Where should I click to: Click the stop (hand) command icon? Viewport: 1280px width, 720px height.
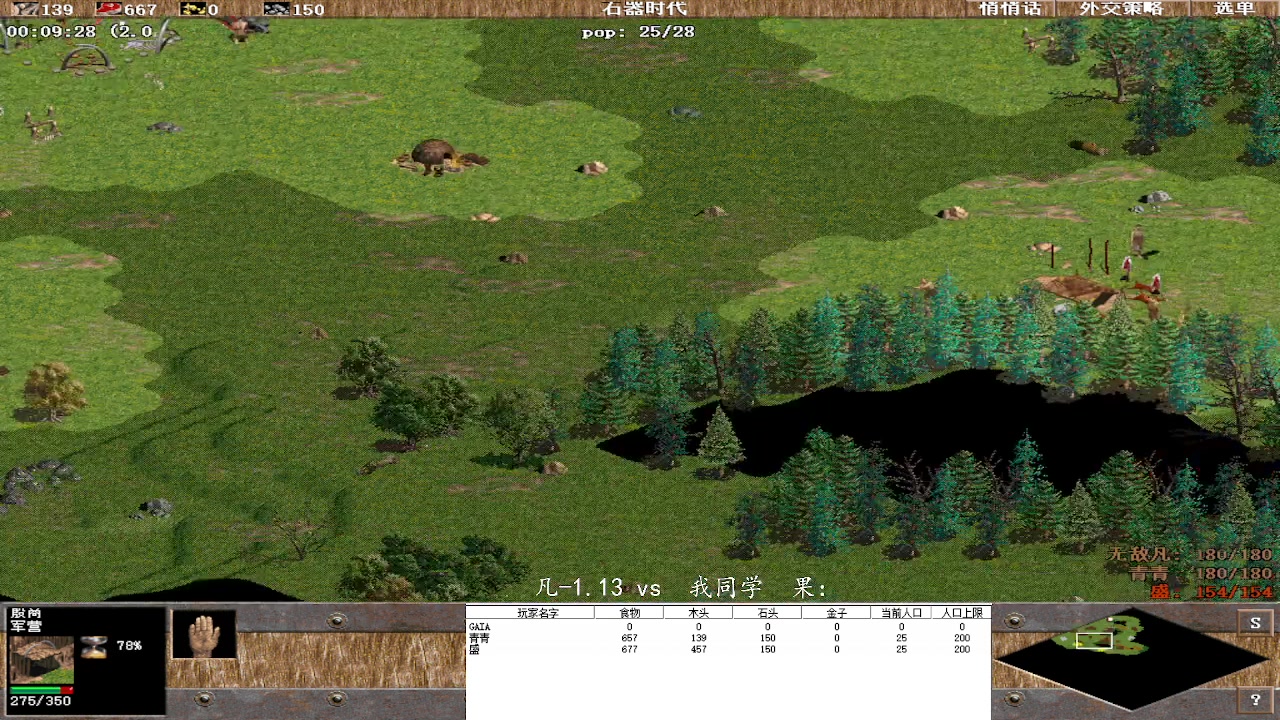pos(204,635)
